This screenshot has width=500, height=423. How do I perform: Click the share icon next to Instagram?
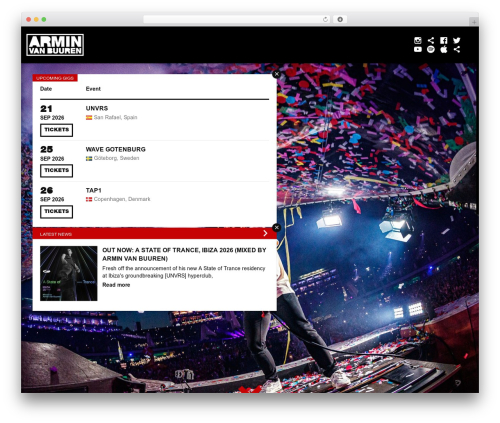(x=431, y=40)
